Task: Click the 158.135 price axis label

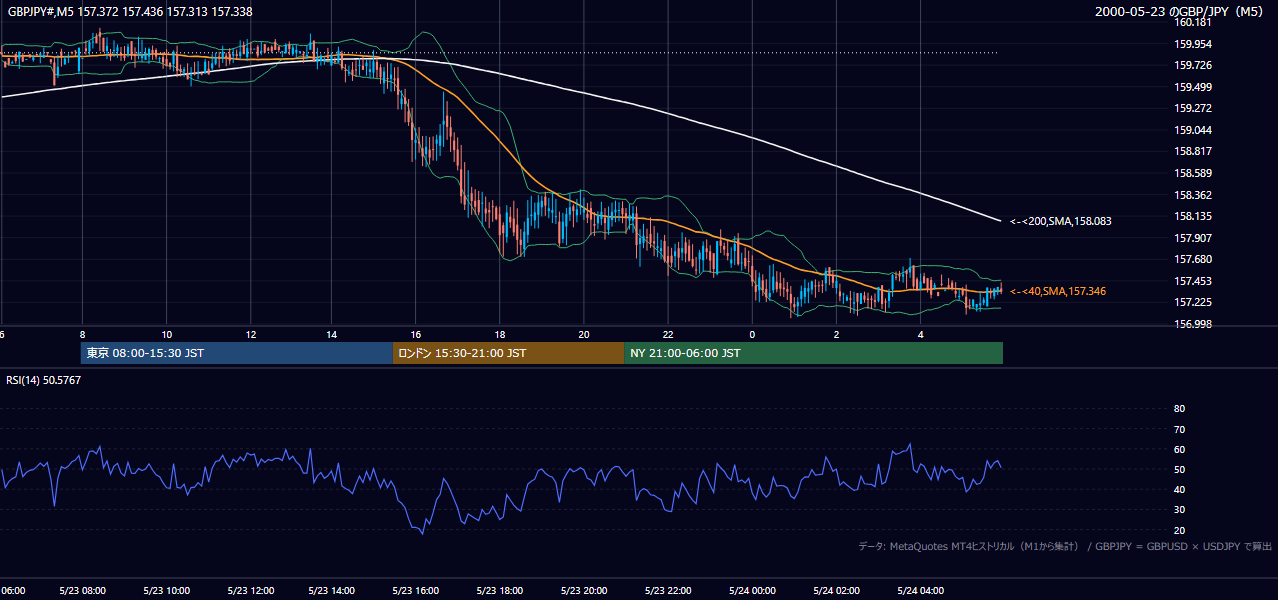Action: click(x=1193, y=216)
